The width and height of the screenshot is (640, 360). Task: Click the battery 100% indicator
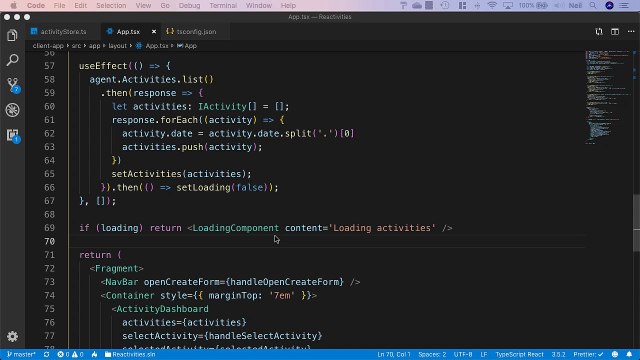coord(533,5)
